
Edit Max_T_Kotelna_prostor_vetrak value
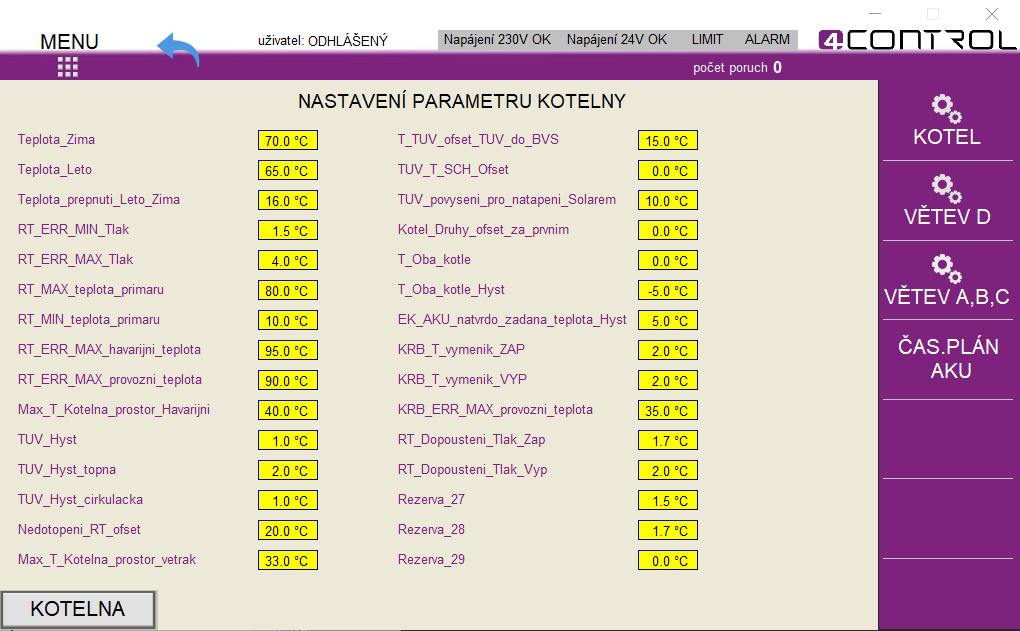pos(288,560)
